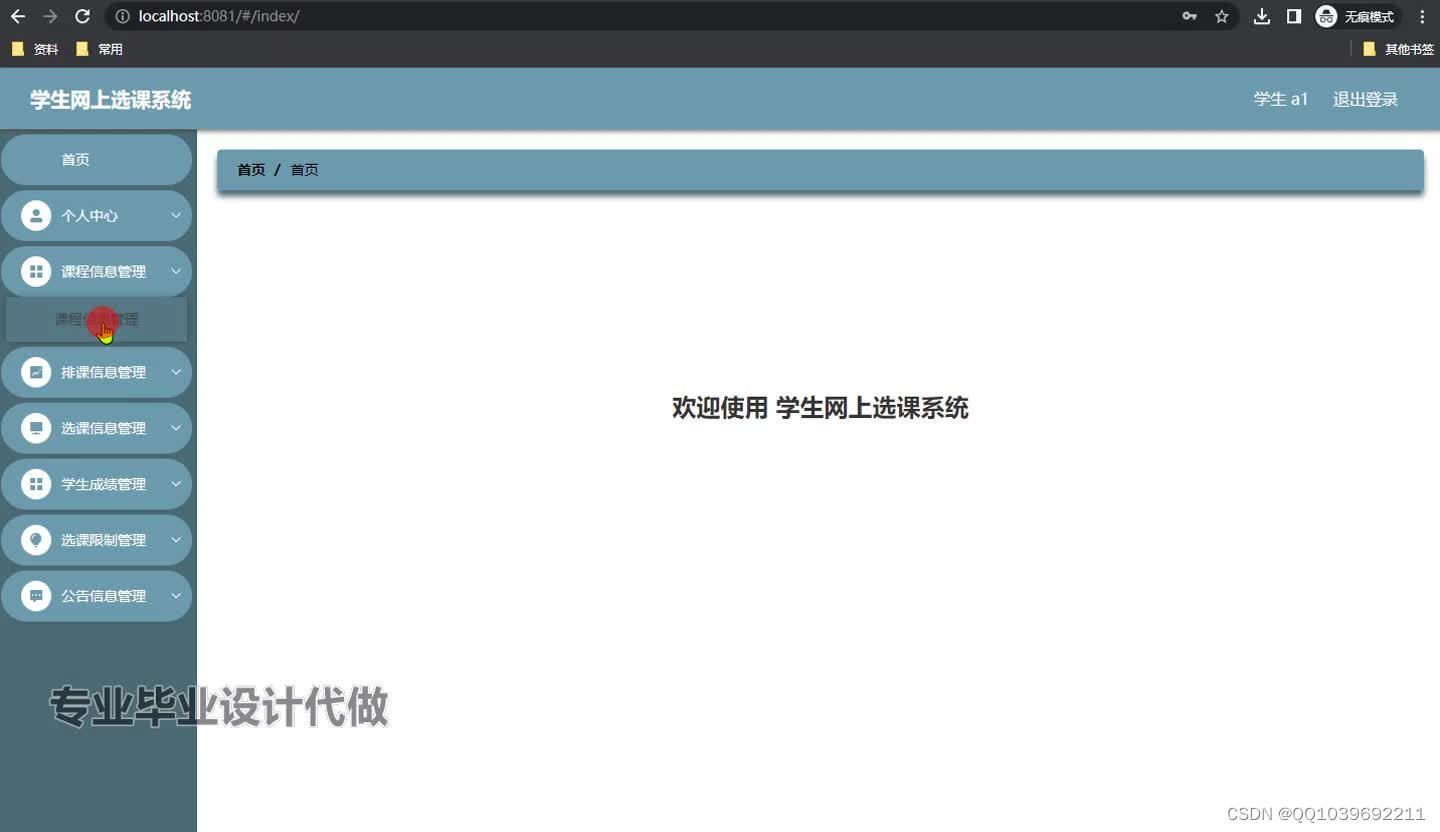Click 退出登录 to log out
The height and width of the screenshot is (832, 1440).
1365,99
